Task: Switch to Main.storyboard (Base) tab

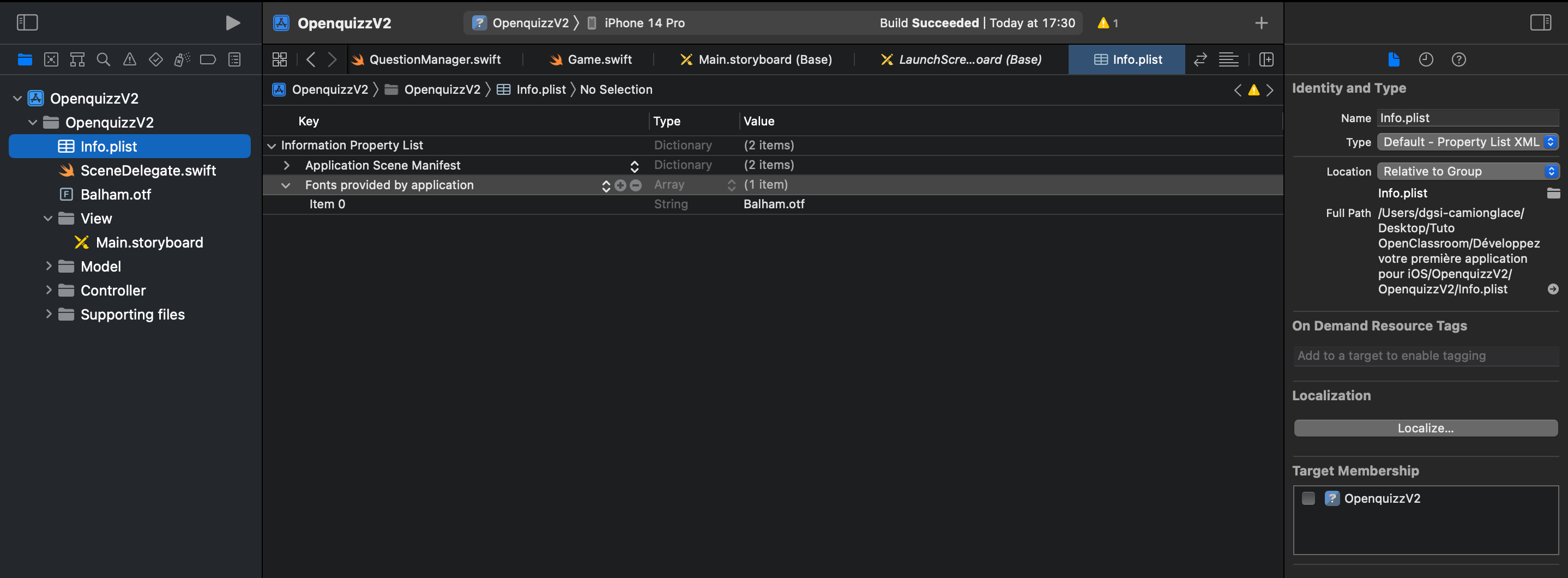Action: [x=756, y=59]
